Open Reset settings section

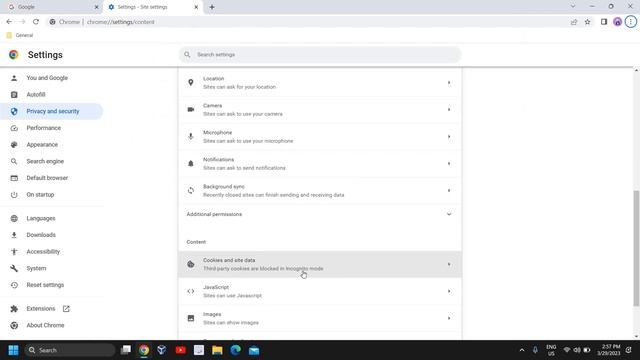pyautogui.click(x=45, y=285)
